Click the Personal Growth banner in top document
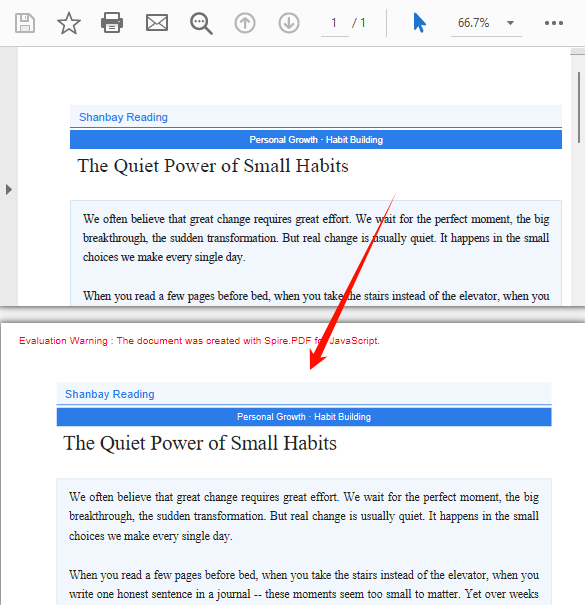 point(316,140)
